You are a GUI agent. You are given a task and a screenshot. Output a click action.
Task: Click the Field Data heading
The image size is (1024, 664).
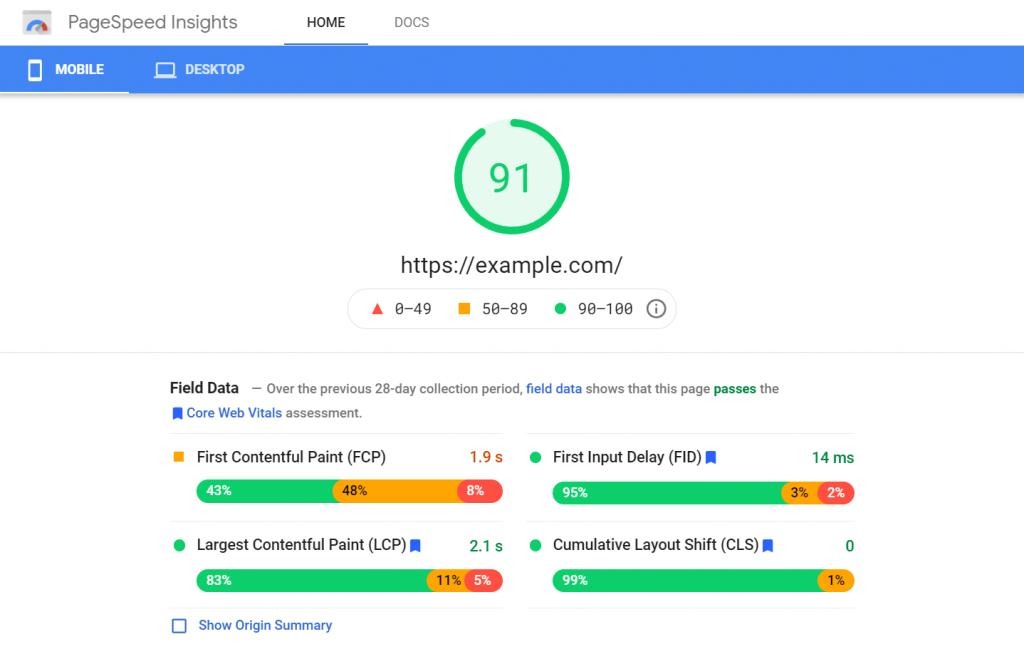[204, 388]
